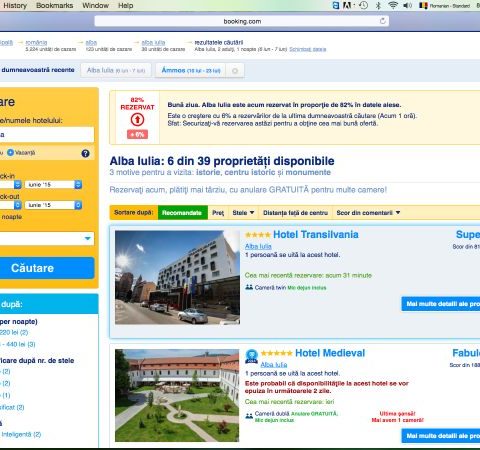Click the monumente keyword link
Viewport: 480px width, 450px height.
coord(308,172)
